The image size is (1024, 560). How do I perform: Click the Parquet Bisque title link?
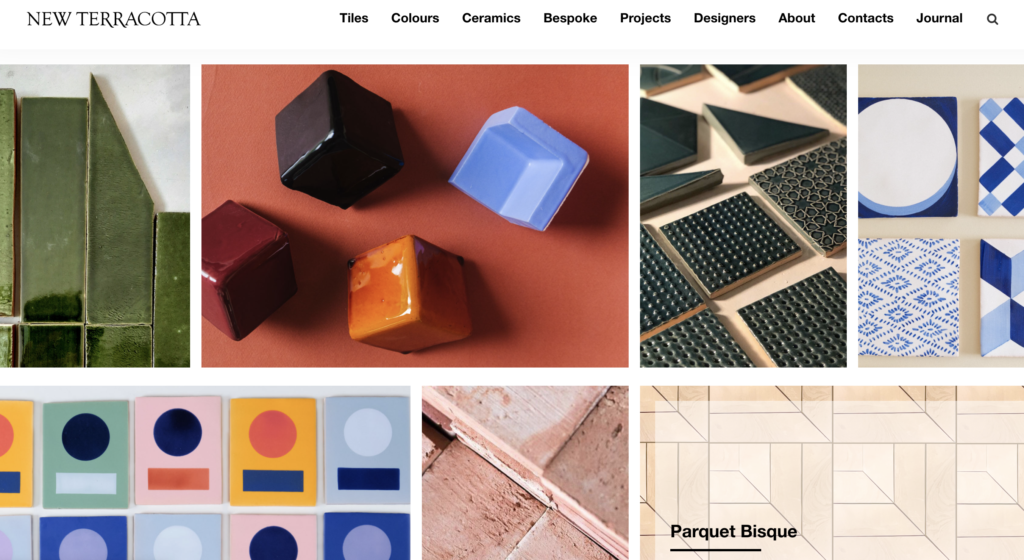[733, 531]
